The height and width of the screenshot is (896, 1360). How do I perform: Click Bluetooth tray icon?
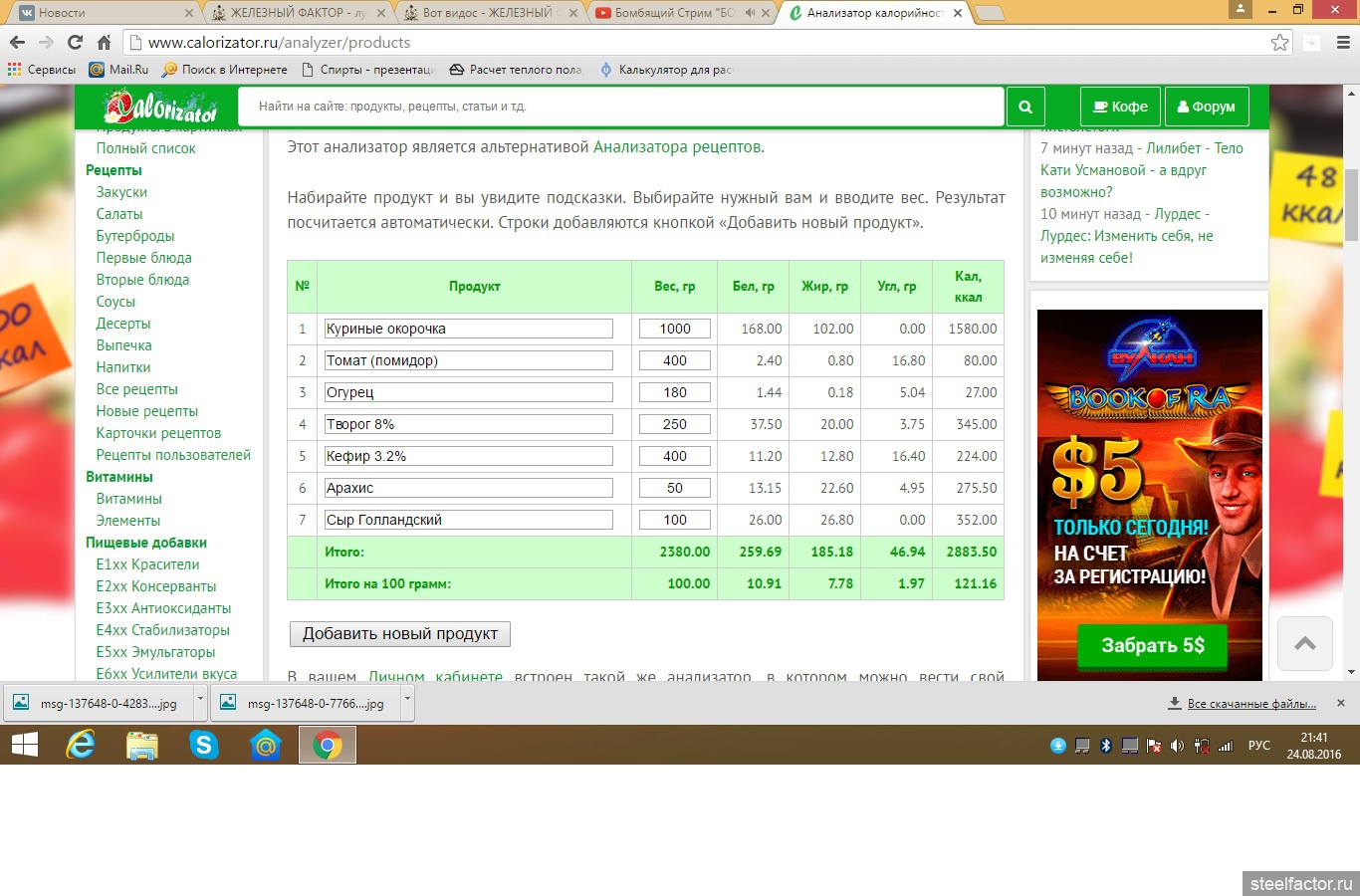(x=1105, y=746)
